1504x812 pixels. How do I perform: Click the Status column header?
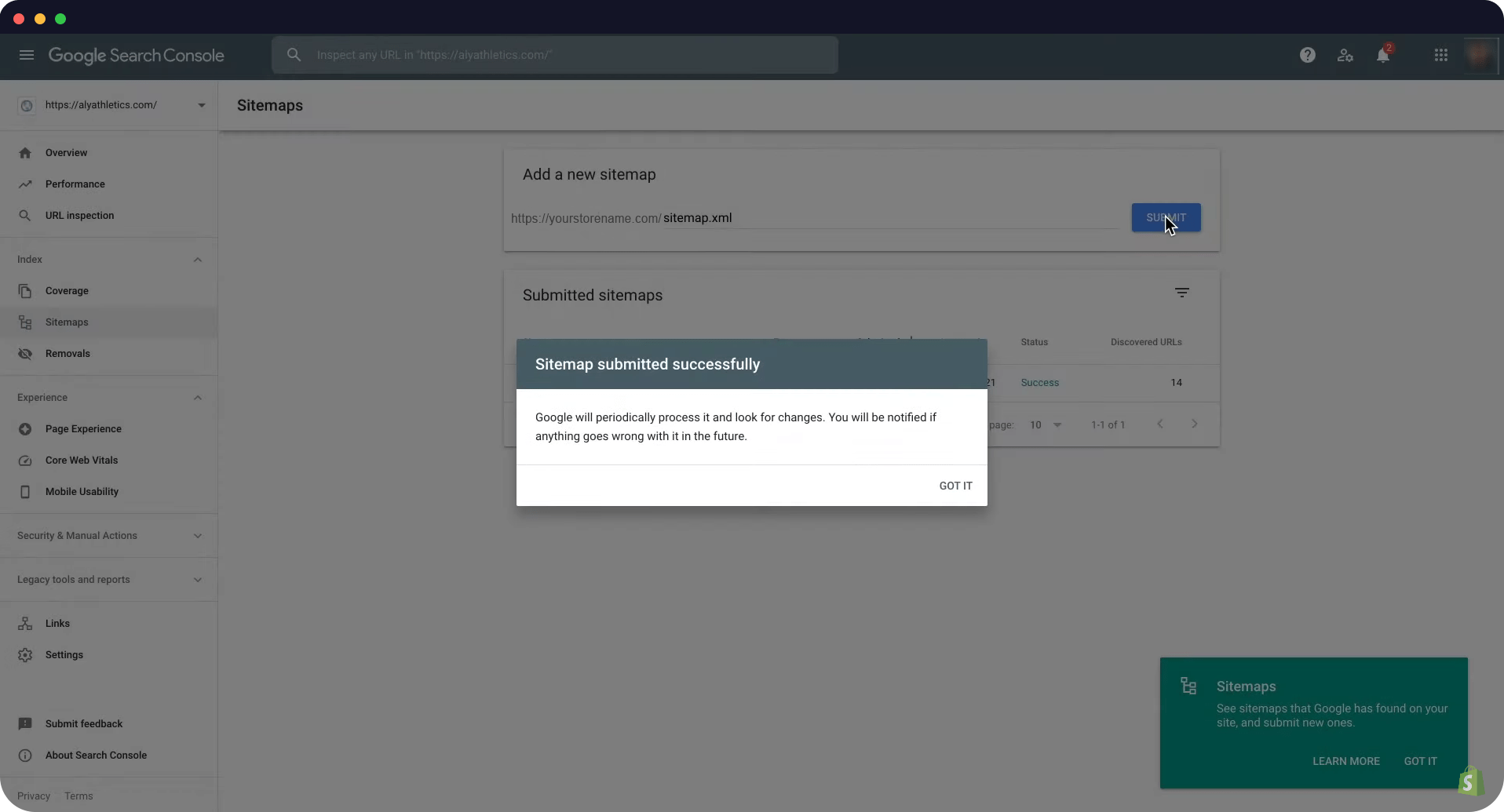1034,342
